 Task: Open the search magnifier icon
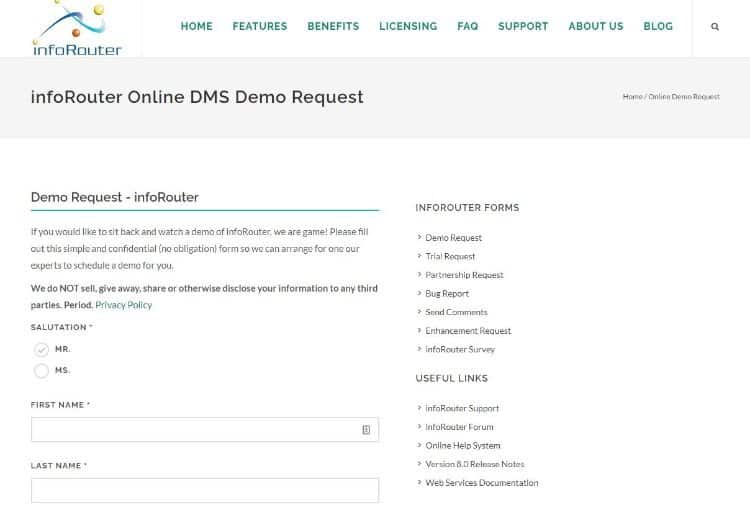[714, 27]
